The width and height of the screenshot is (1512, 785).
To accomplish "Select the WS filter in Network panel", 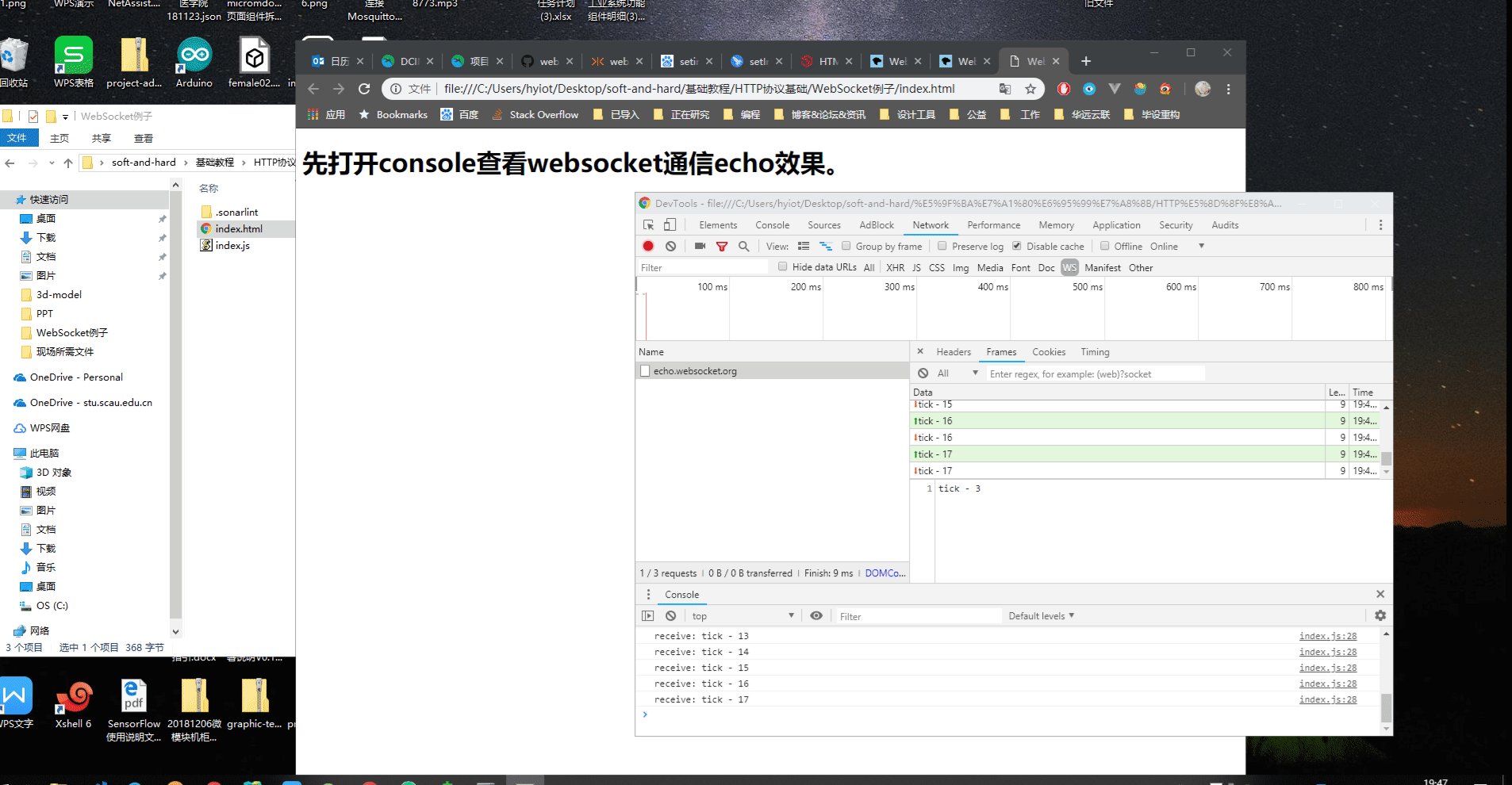I will 1069,267.
